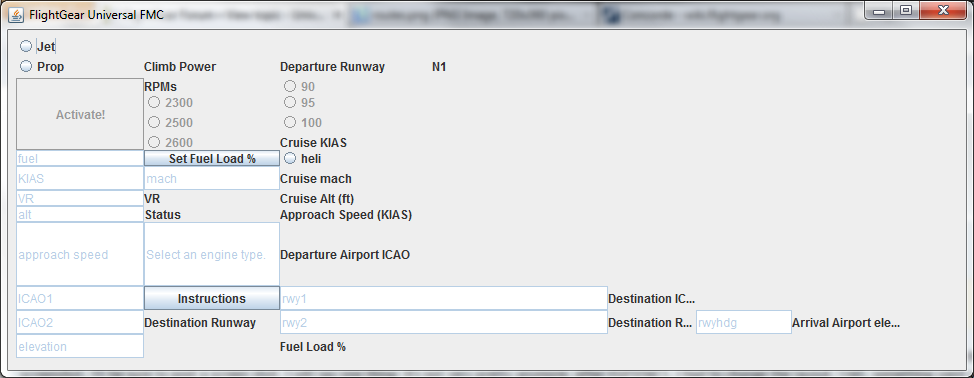974x378 pixels.
Task: Focus the KIAS input field
Action: [x=80, y=179]
